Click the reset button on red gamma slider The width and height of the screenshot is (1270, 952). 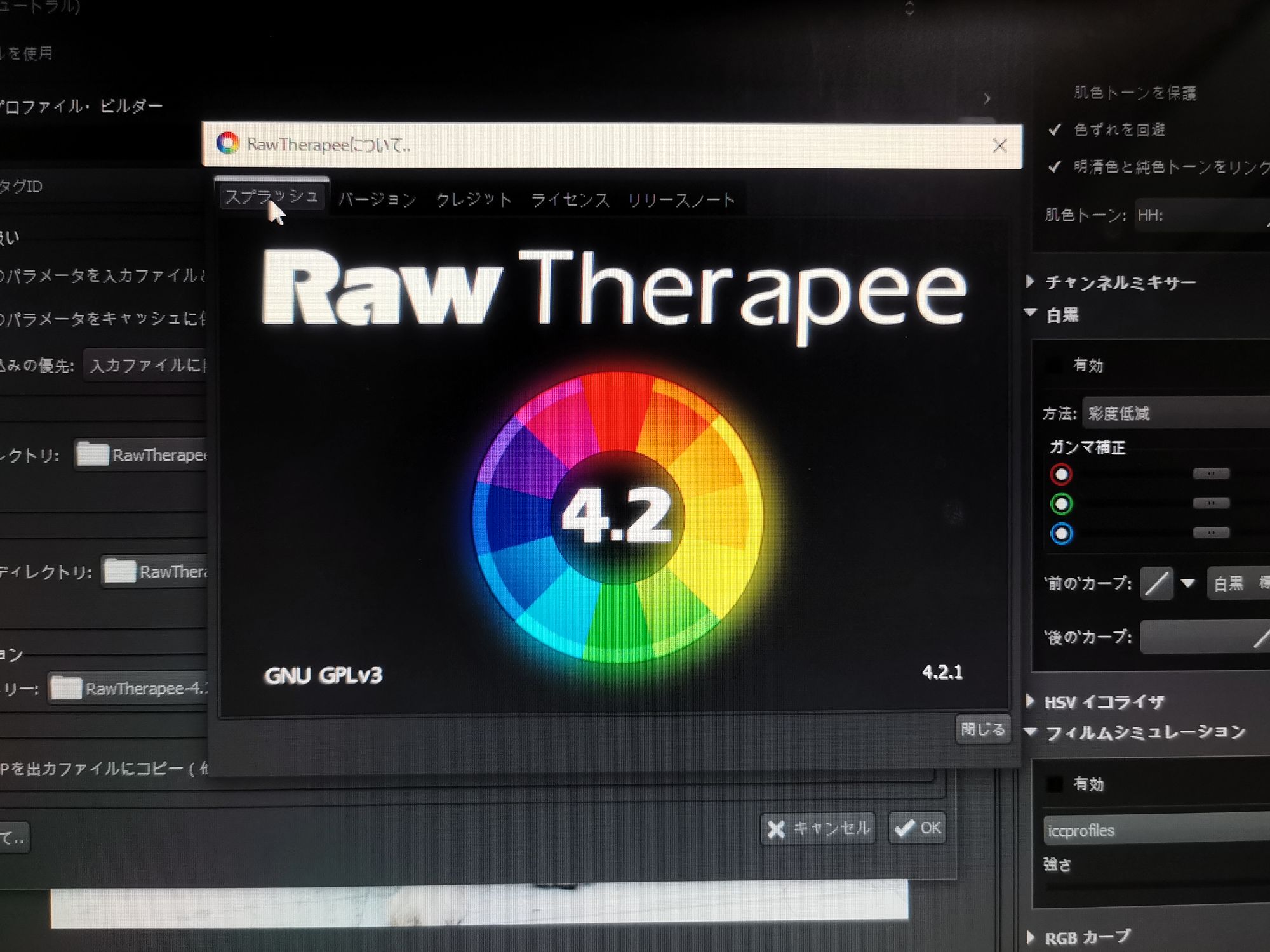pos(1211,473)
